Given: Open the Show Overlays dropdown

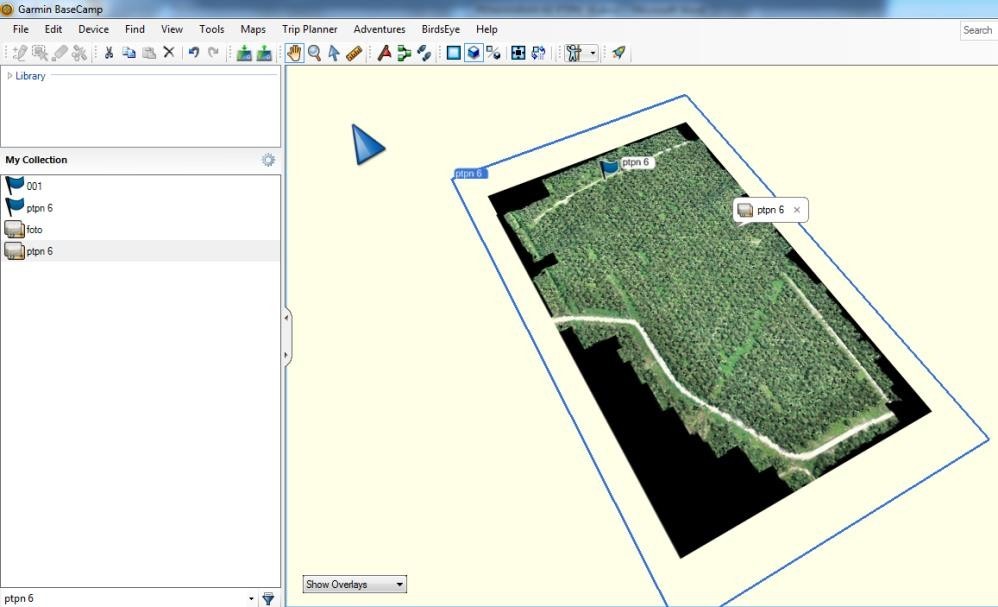Looking at the screenshot, I should click(x=355, y=584).
